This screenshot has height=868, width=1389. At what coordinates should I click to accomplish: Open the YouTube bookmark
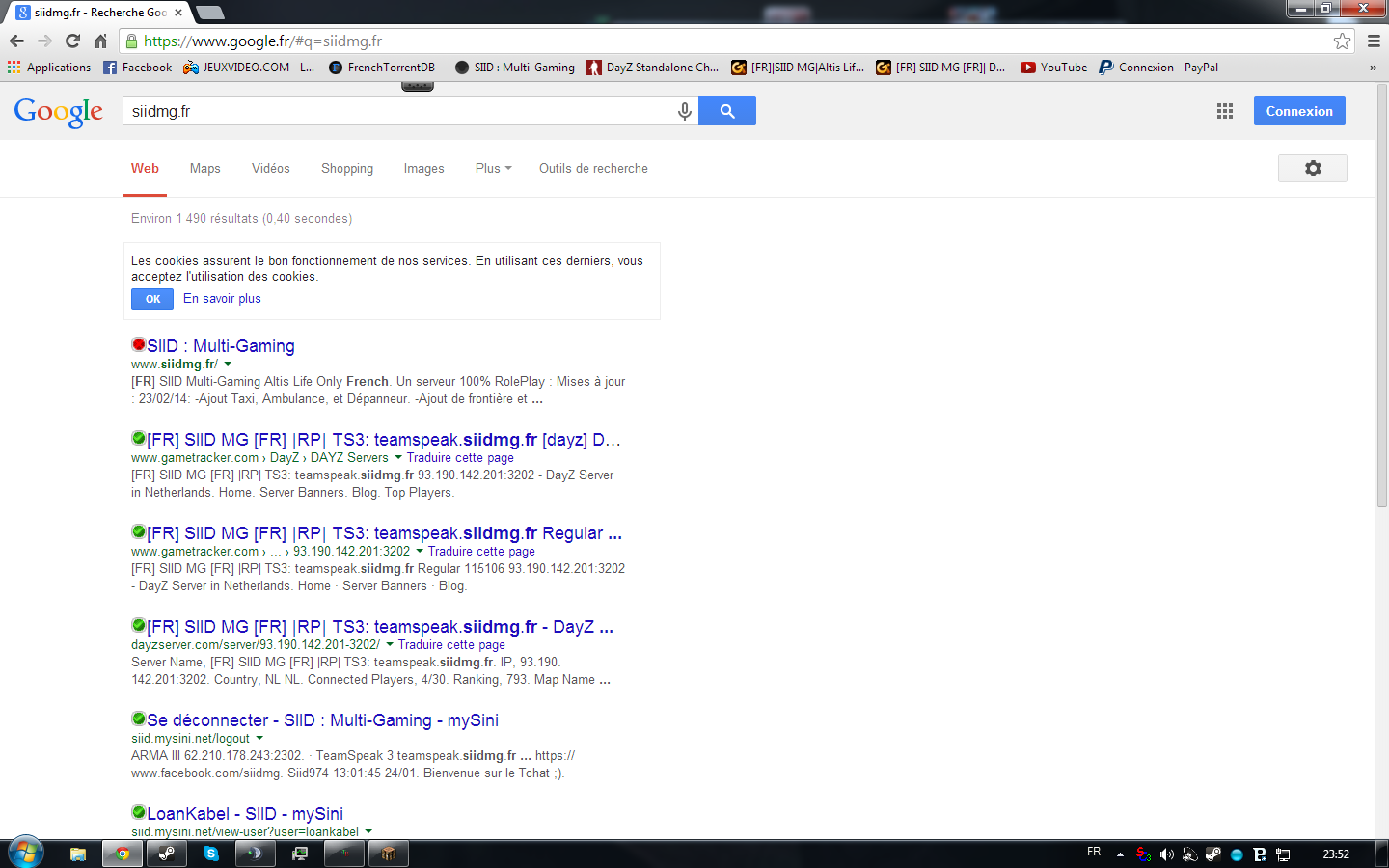(1054, 68)
